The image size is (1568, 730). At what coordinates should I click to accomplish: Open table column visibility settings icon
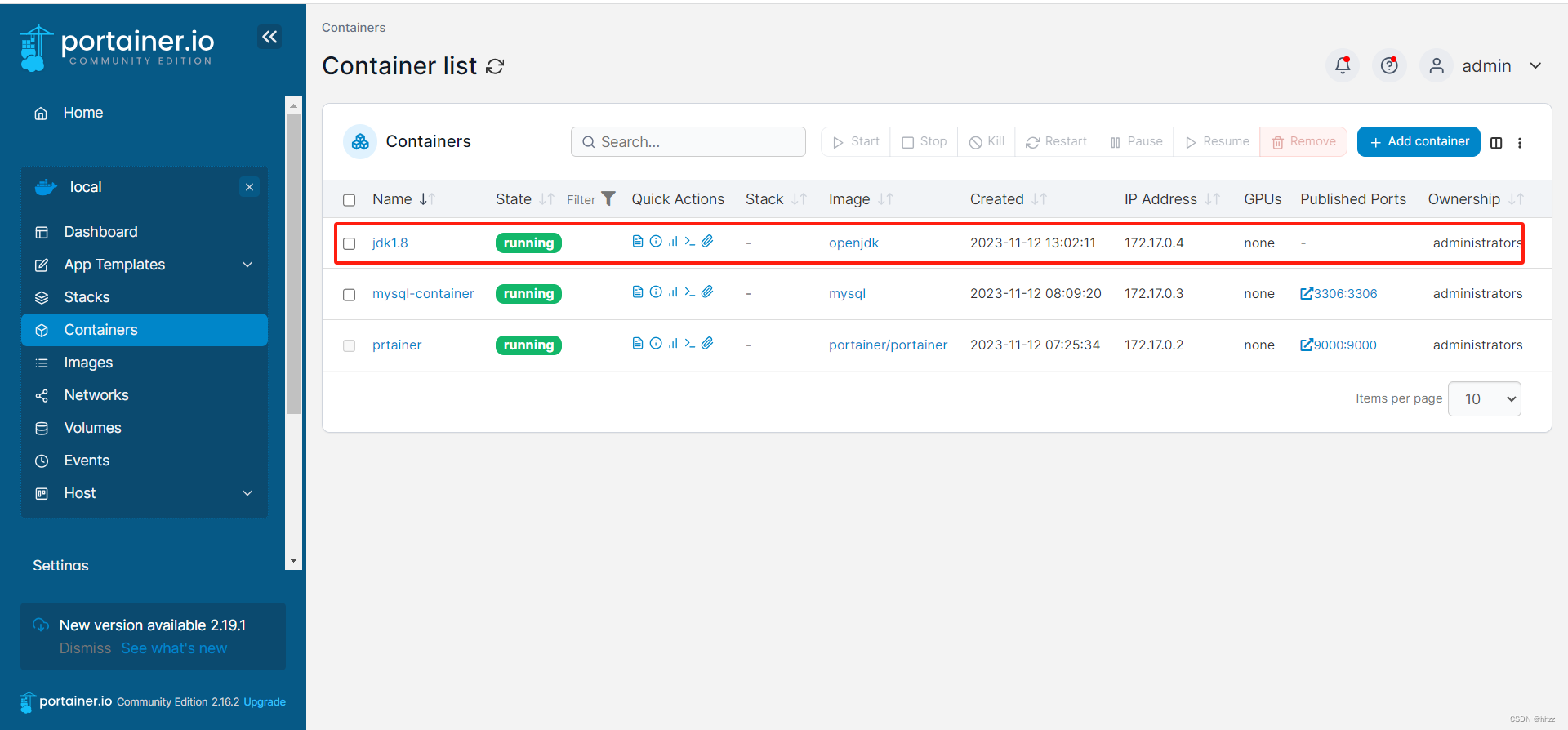(1496, 143)
